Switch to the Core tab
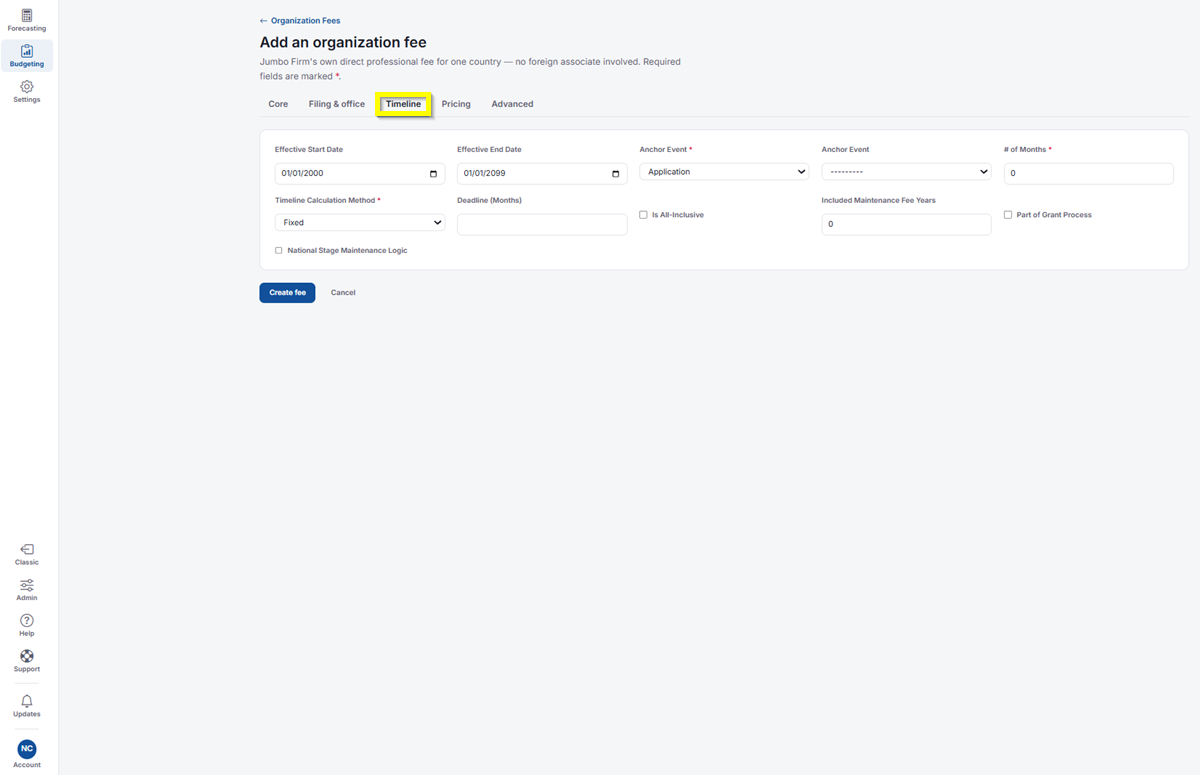 [278, 104]
